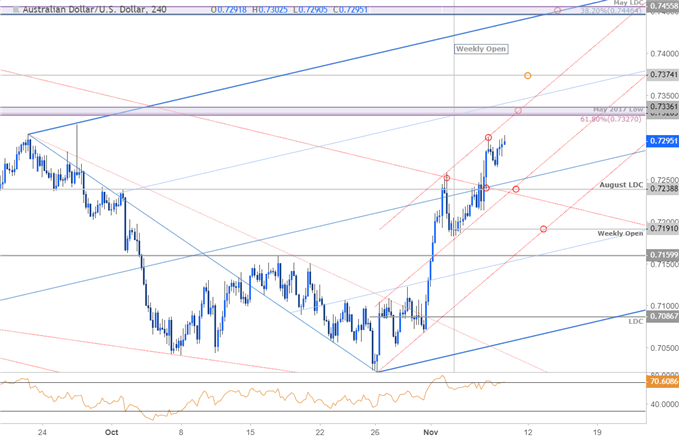679x436 pixels.
Task: Click the Oct date on time axis
Action: coord(111,432)
